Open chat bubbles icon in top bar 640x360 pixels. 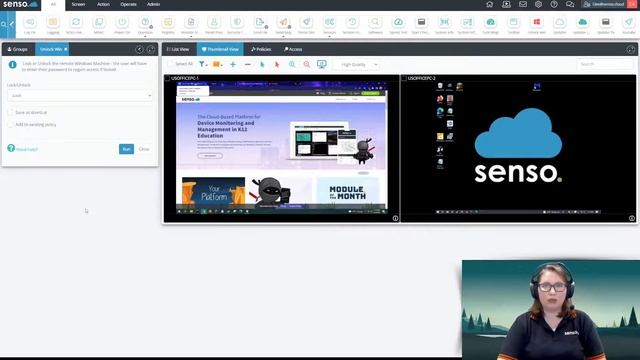point(570,4)
